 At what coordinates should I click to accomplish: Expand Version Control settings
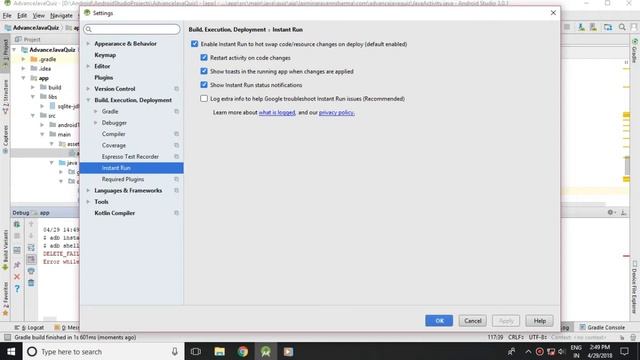coord(88,89)
